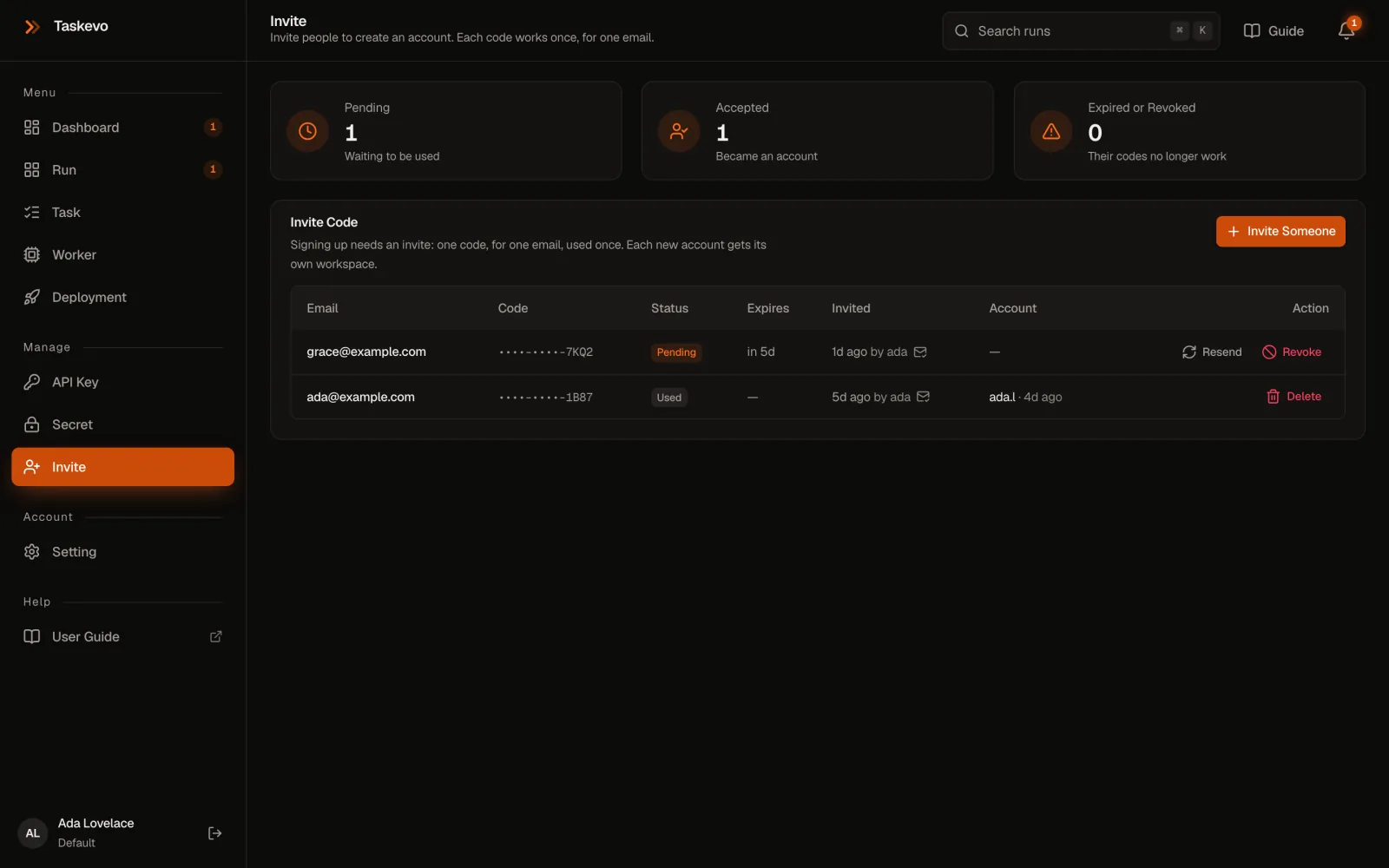
Task: Click the mail icon in grace's Invited cell
Action: (921, 352)
